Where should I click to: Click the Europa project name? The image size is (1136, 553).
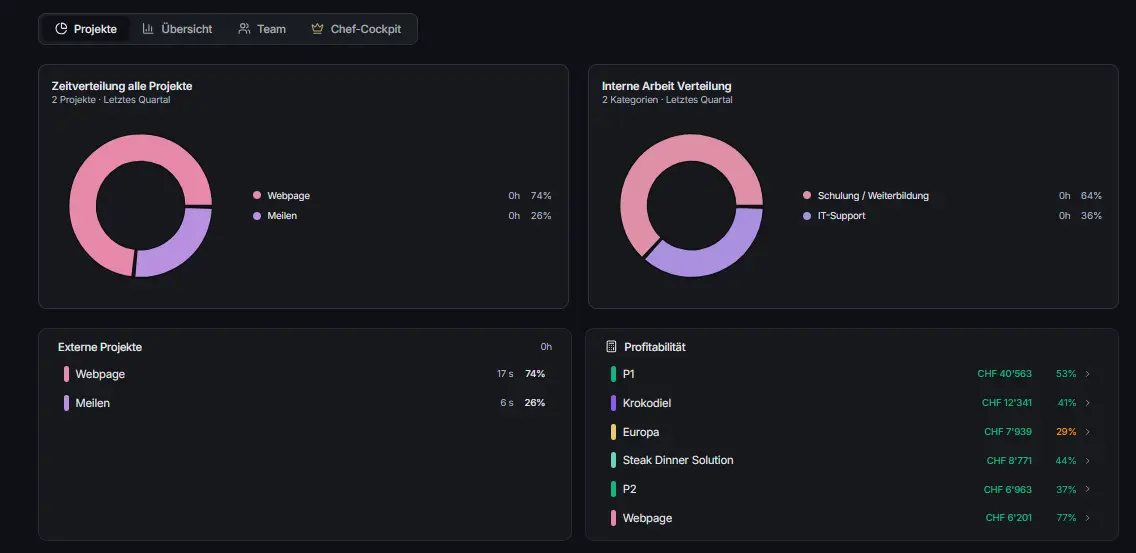click(x=640, y=432)
